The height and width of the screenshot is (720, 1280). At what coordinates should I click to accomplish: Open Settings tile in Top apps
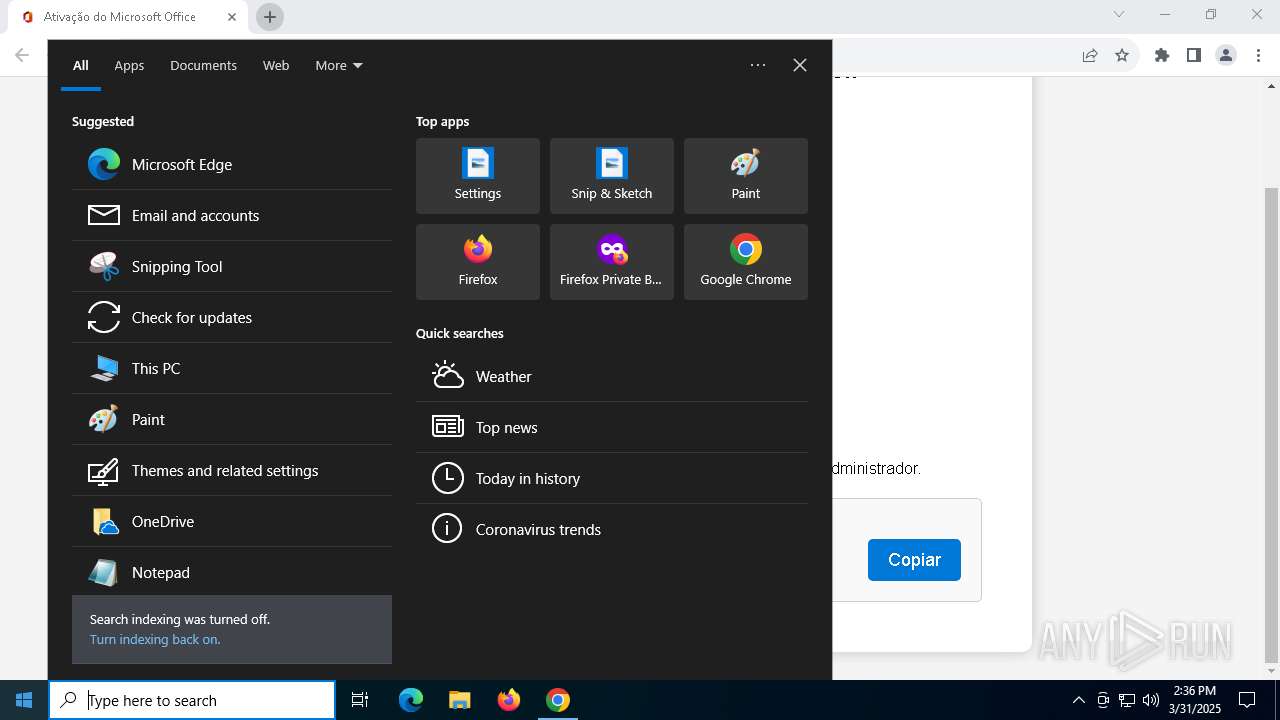pos(478,176)
